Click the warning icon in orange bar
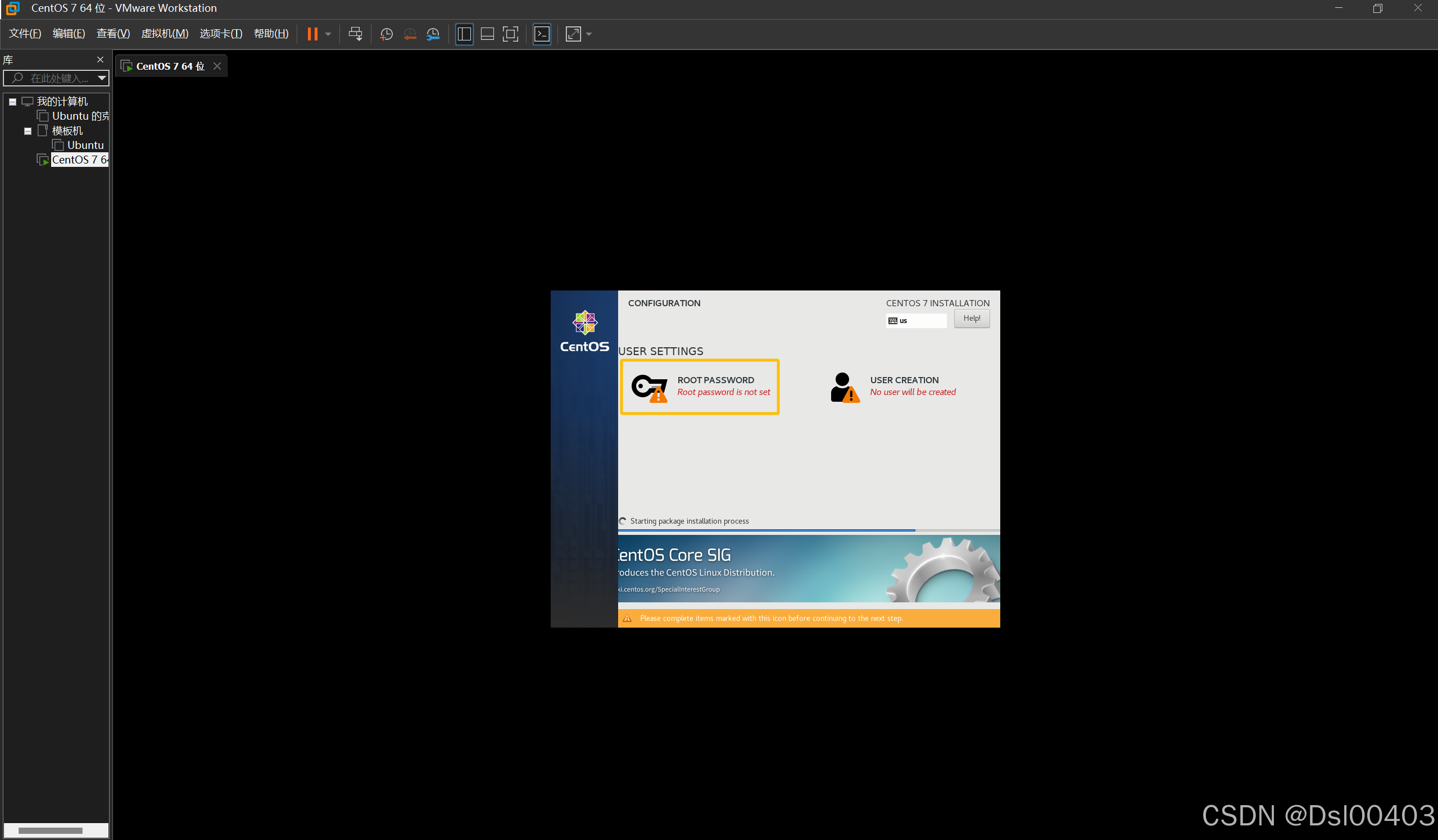The image size is (1438, 840). 627,618
